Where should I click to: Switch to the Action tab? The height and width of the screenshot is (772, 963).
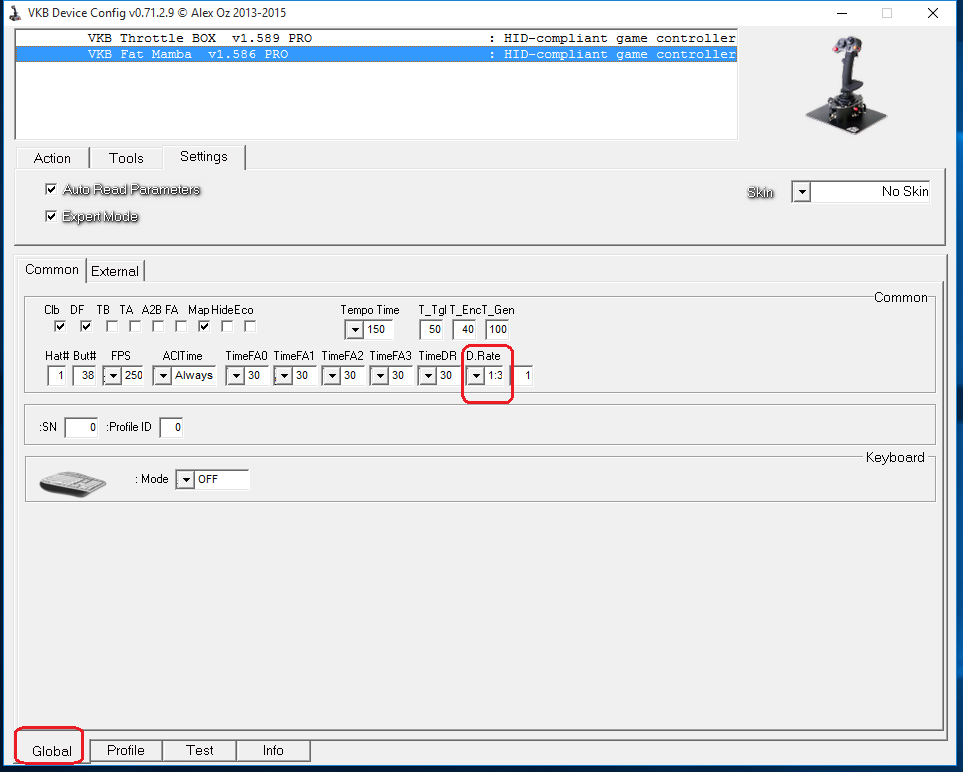[52, 158]
